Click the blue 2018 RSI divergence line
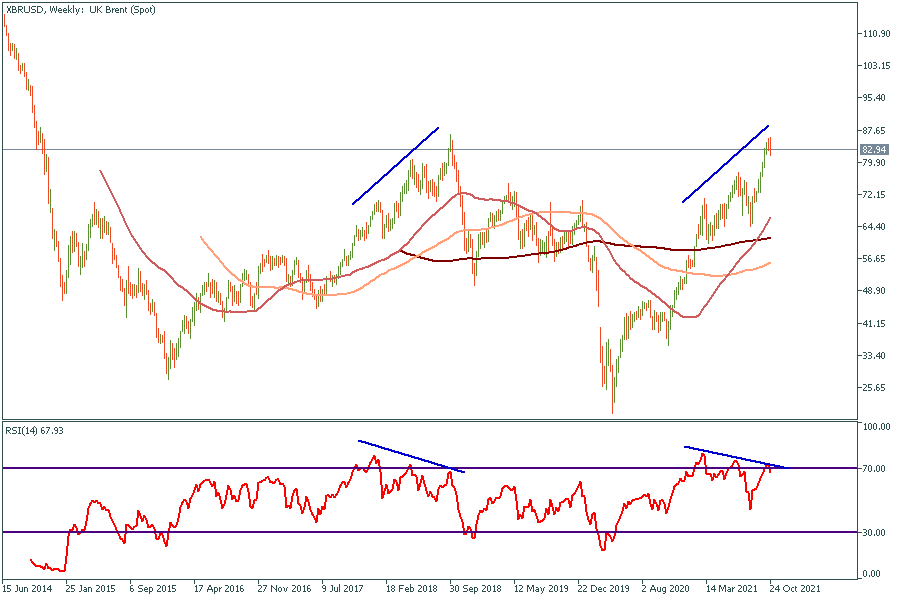Screen dimensions: 900x600 411,455
